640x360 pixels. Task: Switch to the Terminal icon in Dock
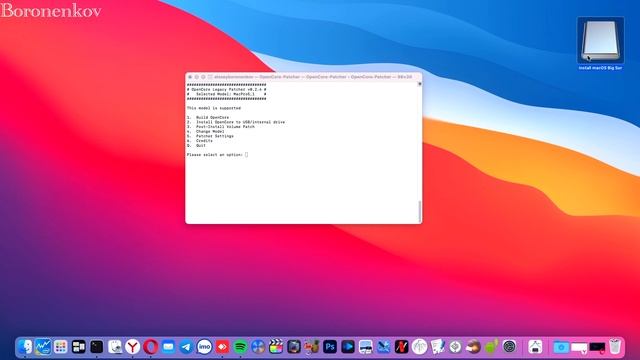(x=97, y=347)
